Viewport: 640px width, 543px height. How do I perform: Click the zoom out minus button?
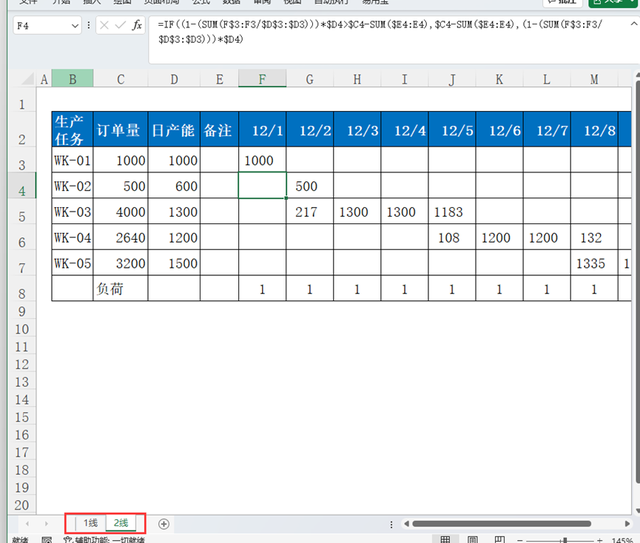tap(520, 540)
